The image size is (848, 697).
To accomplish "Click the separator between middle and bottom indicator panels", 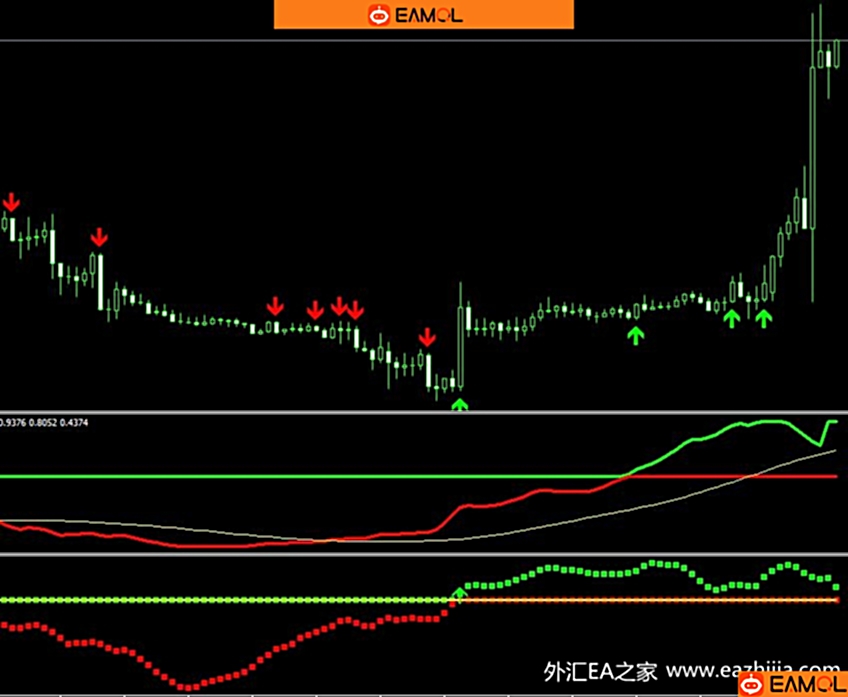I will [x=424, y=554].
